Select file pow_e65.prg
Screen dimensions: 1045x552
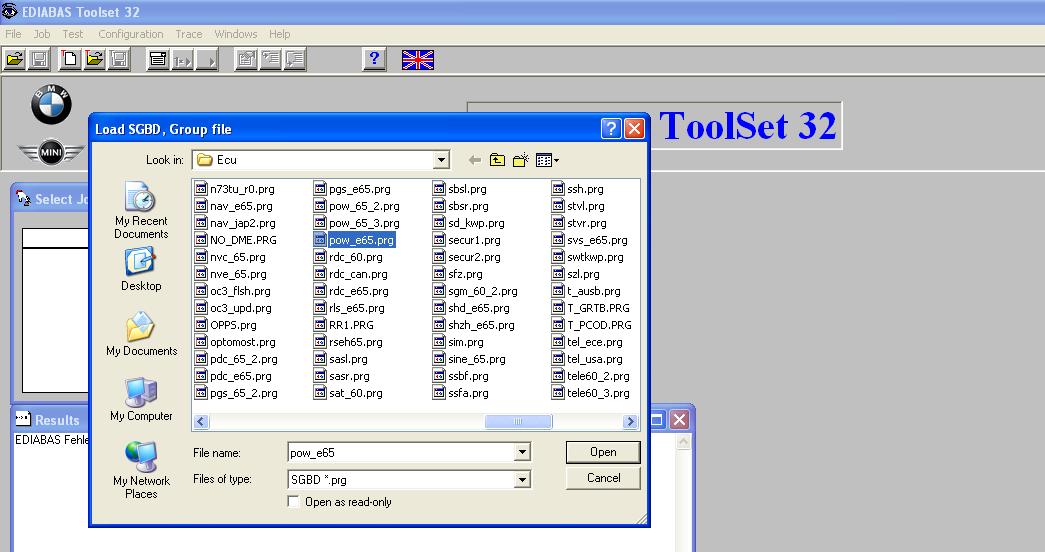(355, 240)
